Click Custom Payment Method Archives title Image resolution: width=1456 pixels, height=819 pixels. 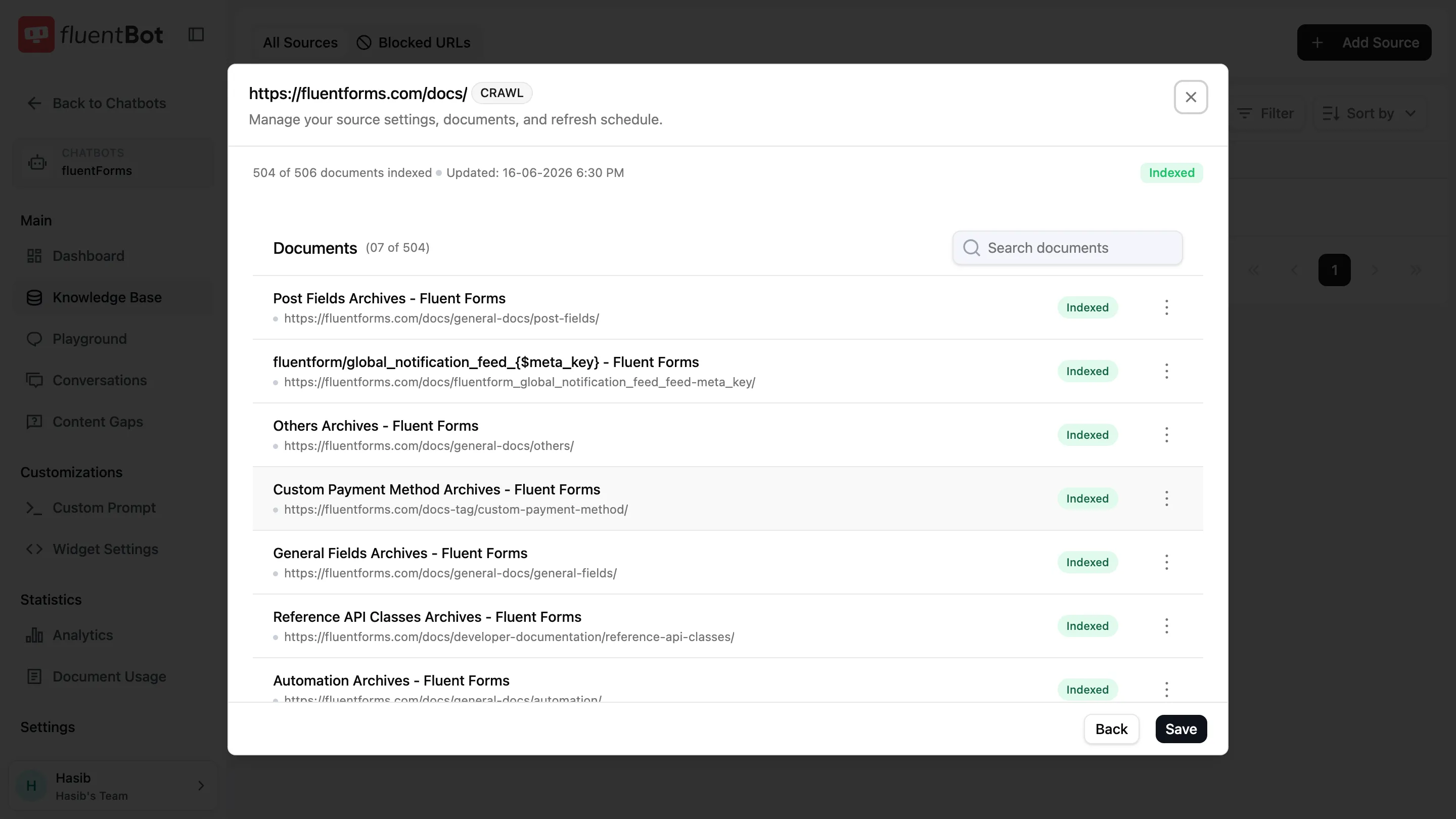coord(436,489)
